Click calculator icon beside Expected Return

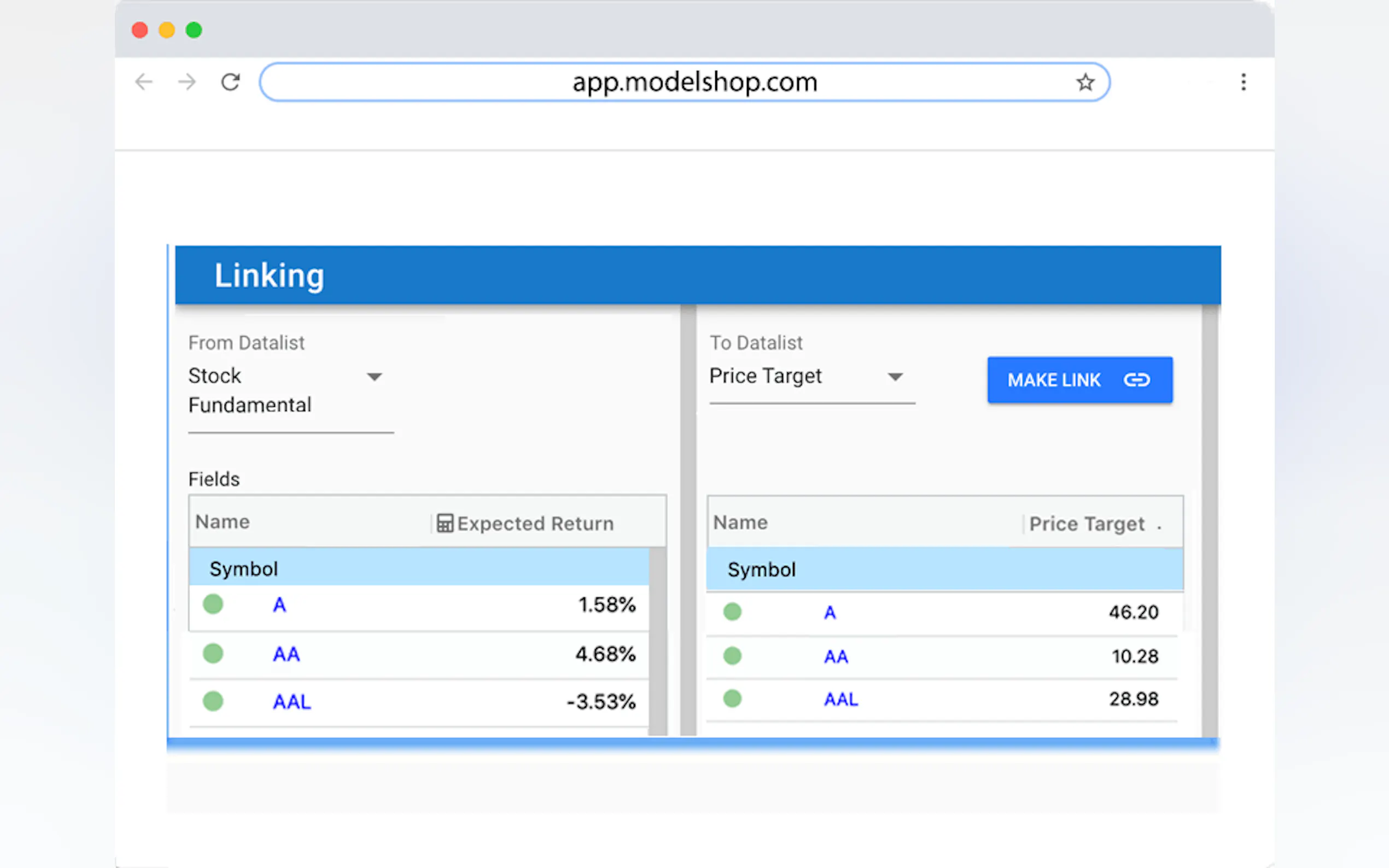tap(445, 523)
